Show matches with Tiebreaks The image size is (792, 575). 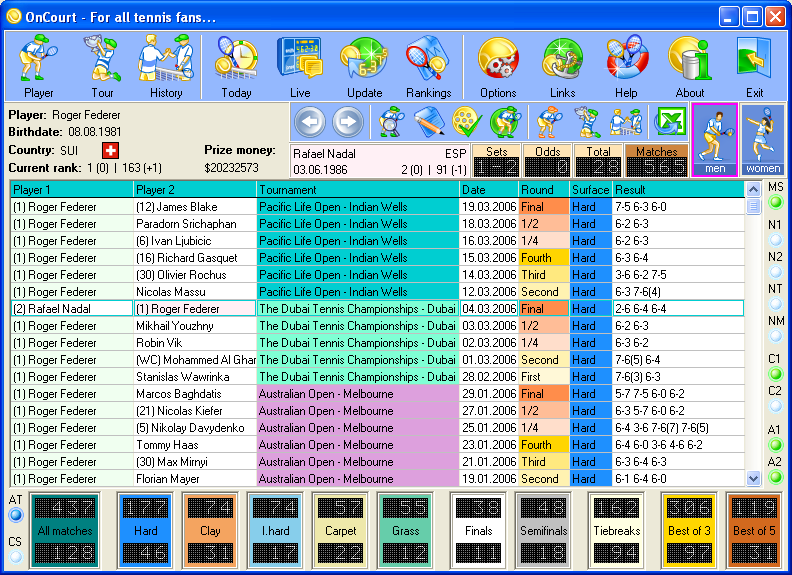pos(617,531)
